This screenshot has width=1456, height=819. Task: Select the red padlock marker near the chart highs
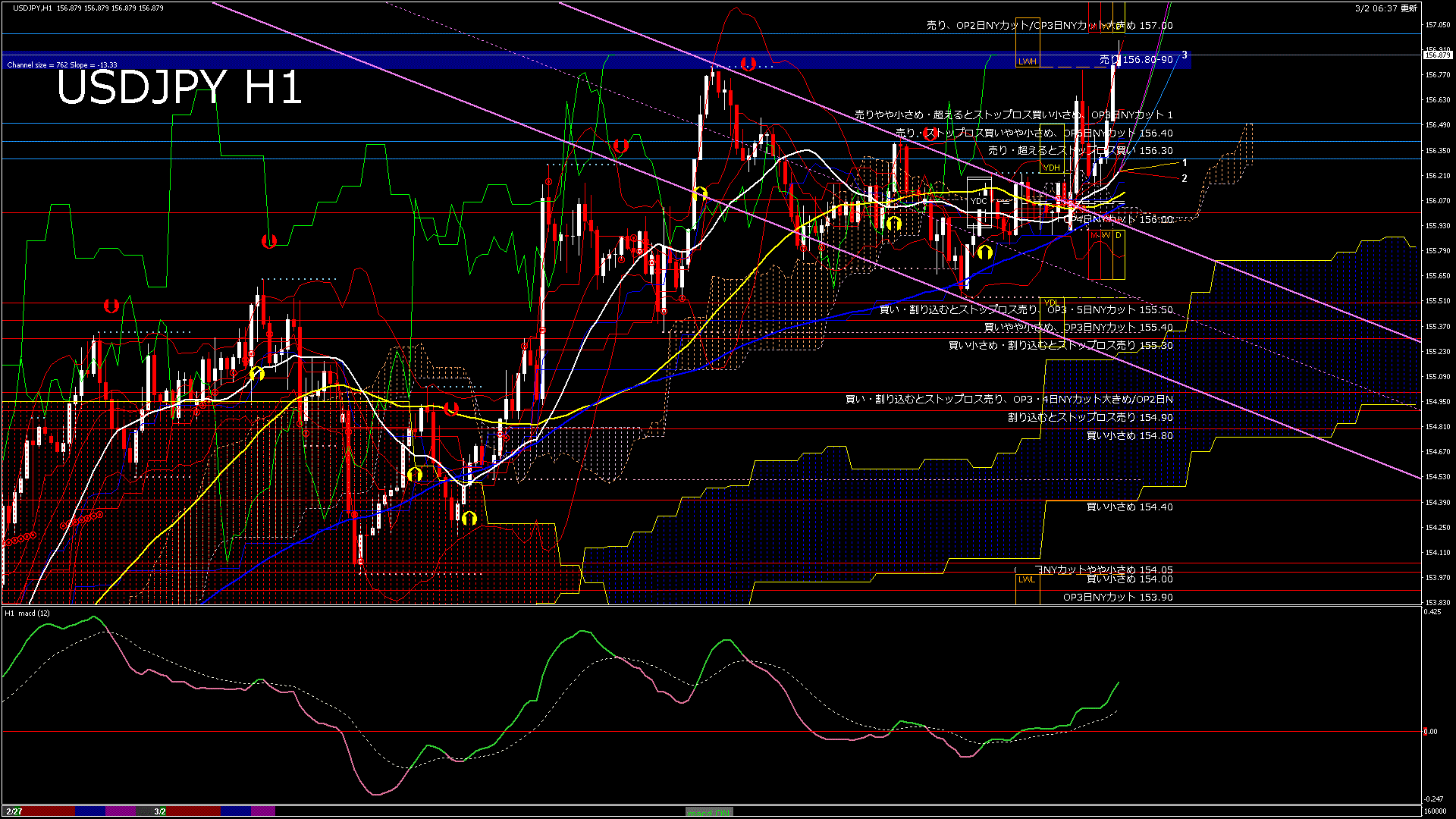[747, 64]
